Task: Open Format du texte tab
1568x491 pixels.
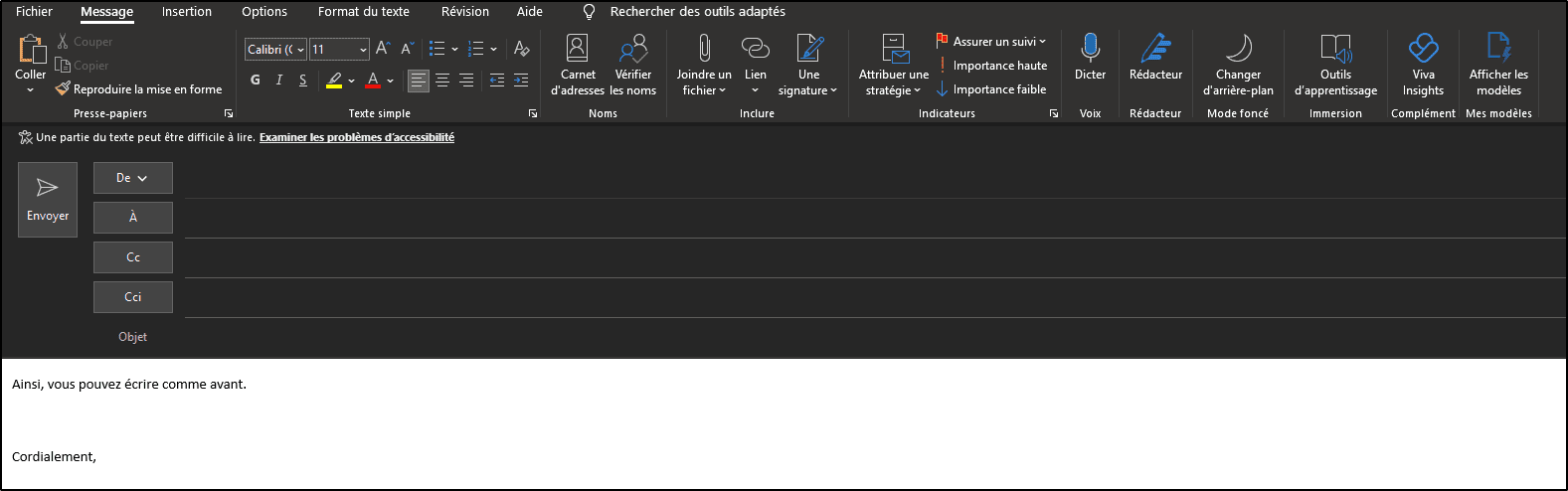Action: [x=364, y=12]
